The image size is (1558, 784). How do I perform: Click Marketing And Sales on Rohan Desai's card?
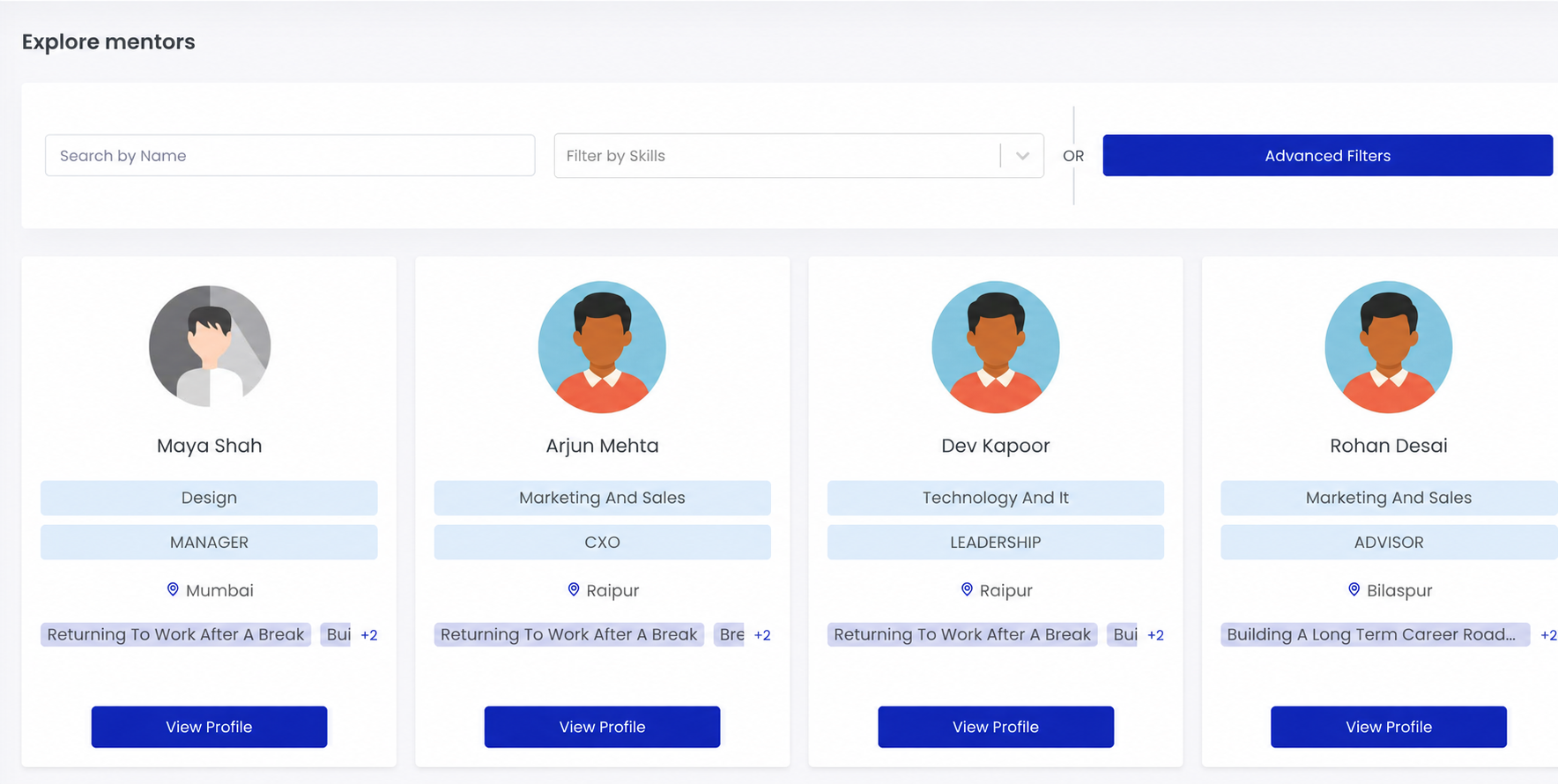click(x=1389, y=498)
